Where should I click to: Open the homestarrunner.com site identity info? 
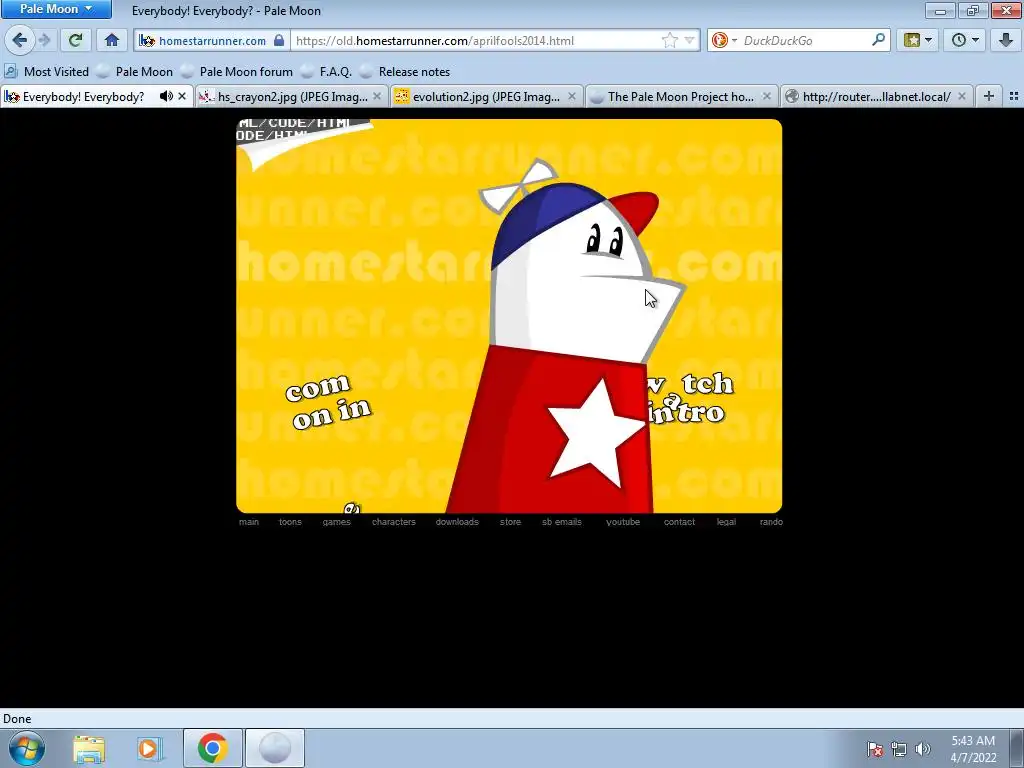pyautogui.click(x=212, y=40)
